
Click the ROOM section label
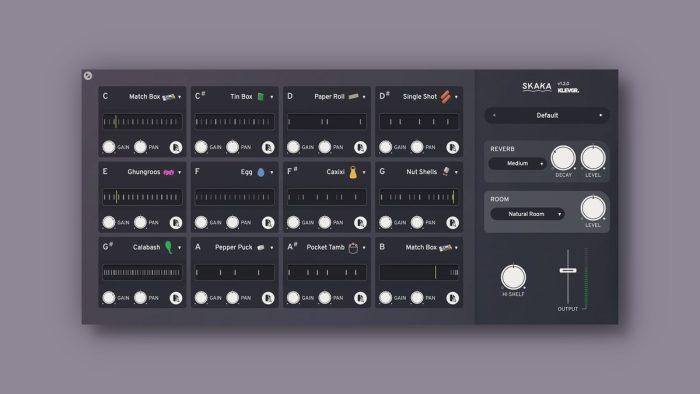point(500,199)
